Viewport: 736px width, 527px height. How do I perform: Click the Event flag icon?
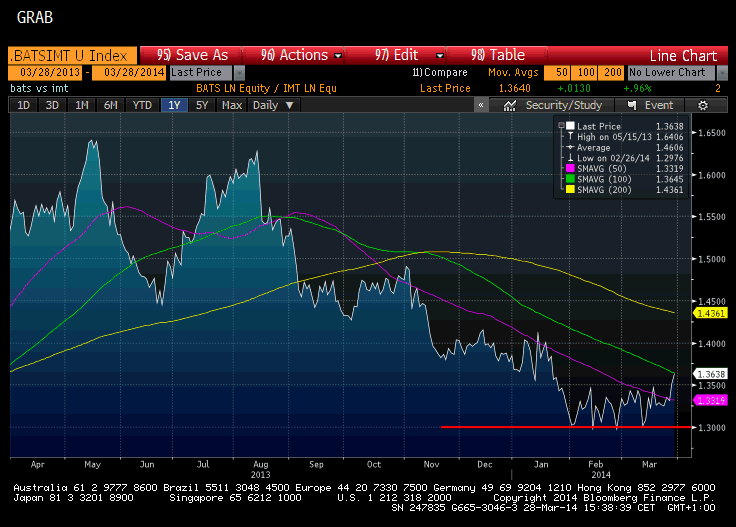[632, 105]
